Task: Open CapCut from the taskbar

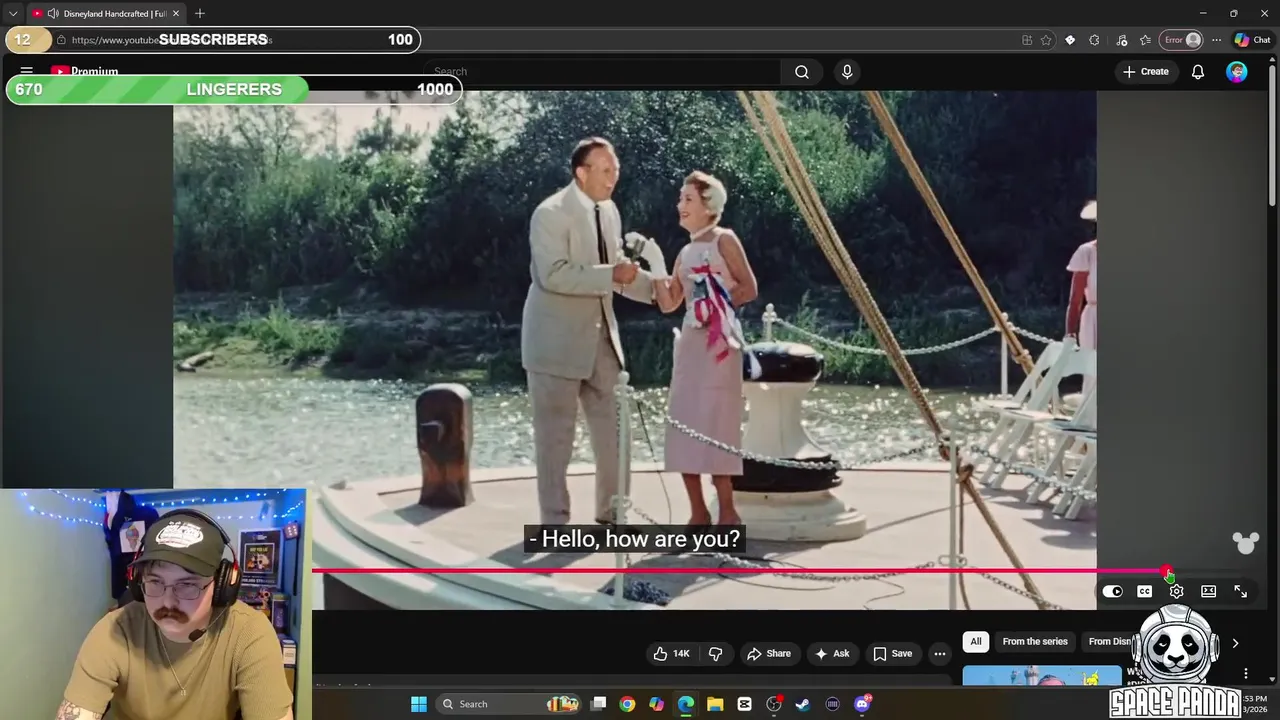Action: pos(744,704)
